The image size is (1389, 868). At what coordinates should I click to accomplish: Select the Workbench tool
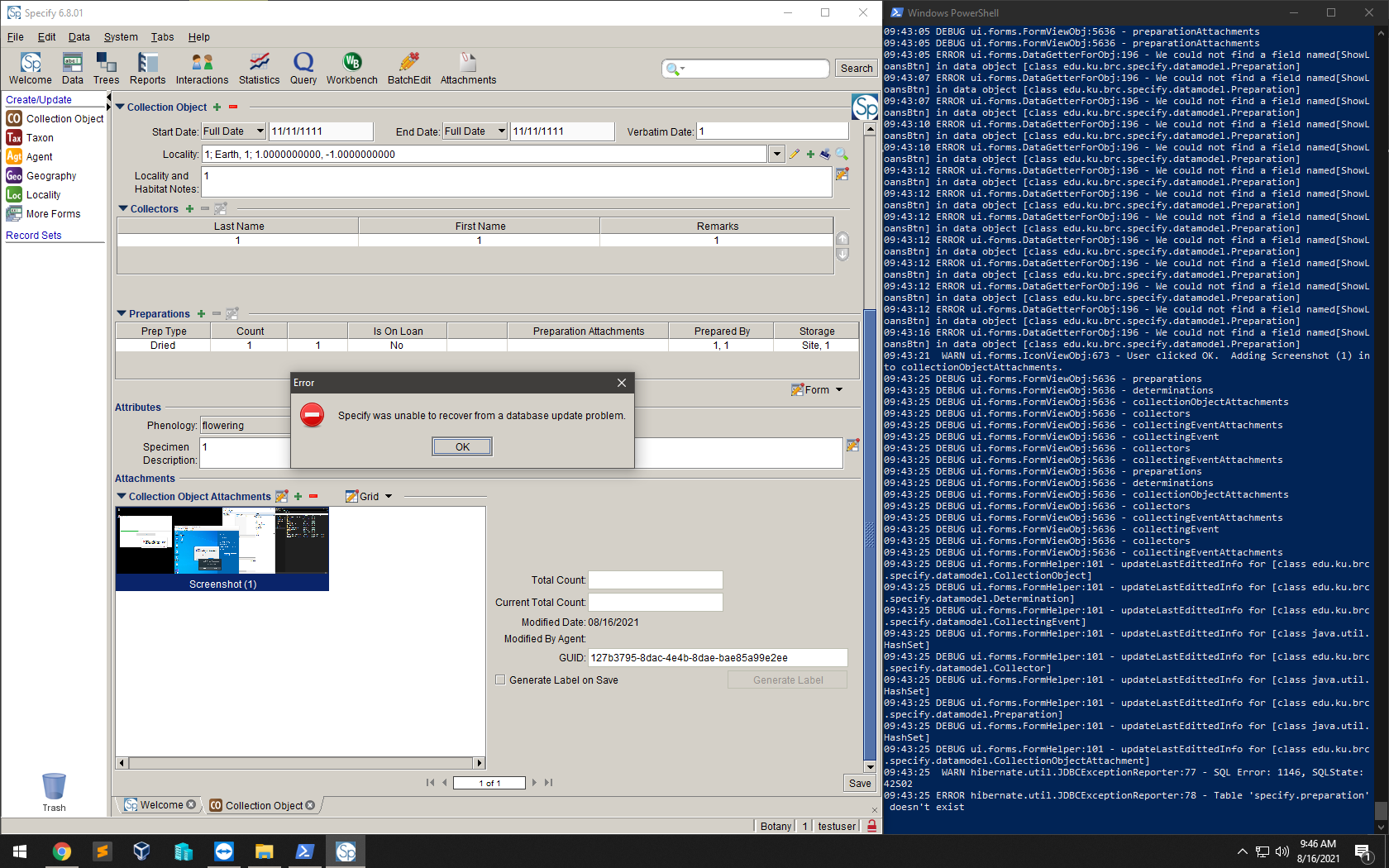coord(351,67)
